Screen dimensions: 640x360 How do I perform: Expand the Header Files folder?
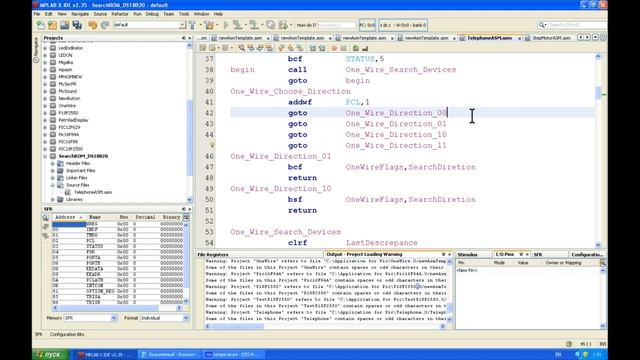[x=53, y=164]
